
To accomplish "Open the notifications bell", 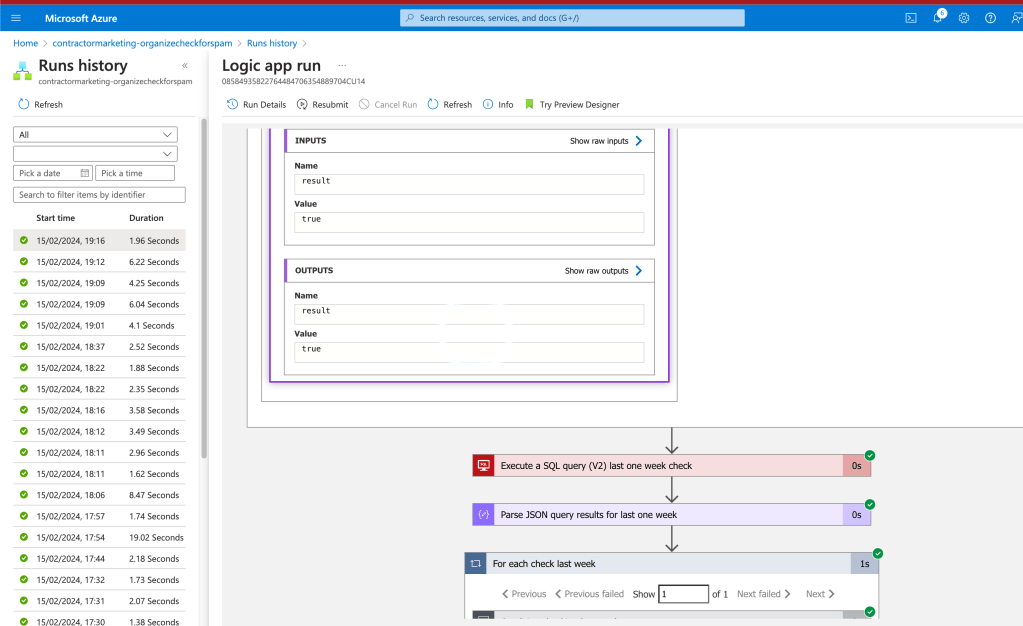I will (938, 18).
